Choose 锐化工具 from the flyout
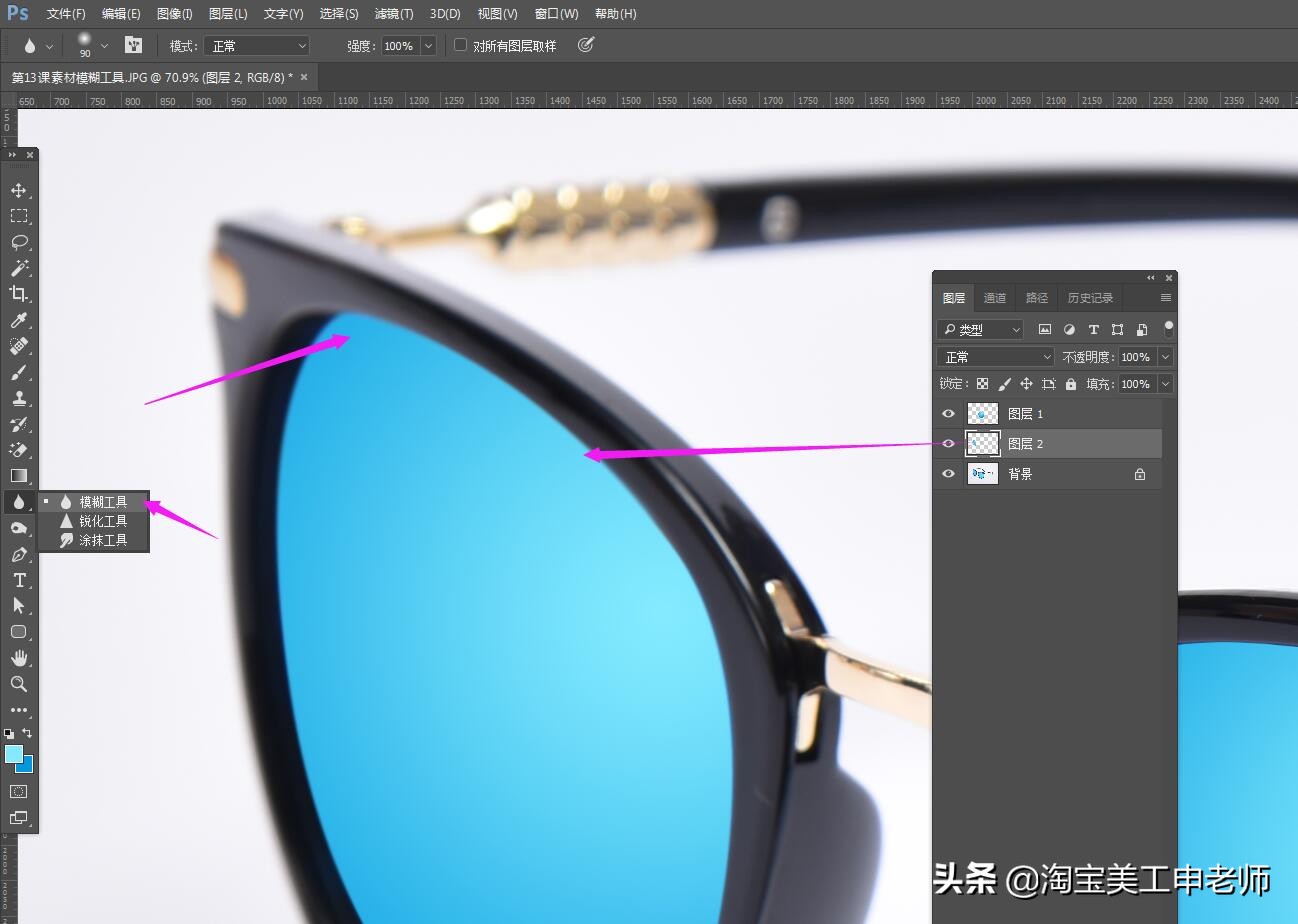1298x924 pixels. 94,521
